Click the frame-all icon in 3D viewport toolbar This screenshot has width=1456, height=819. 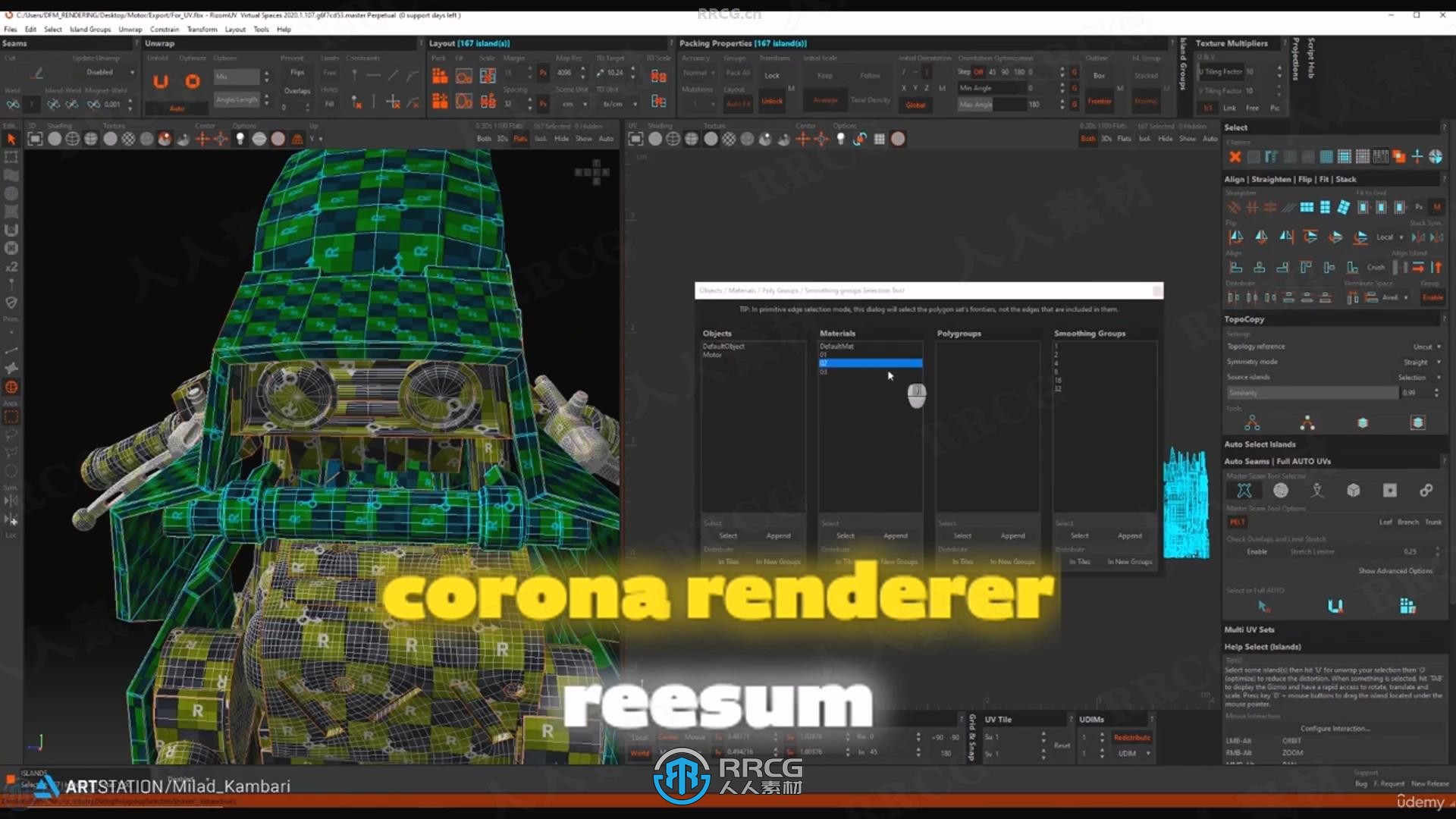point(35,139)
